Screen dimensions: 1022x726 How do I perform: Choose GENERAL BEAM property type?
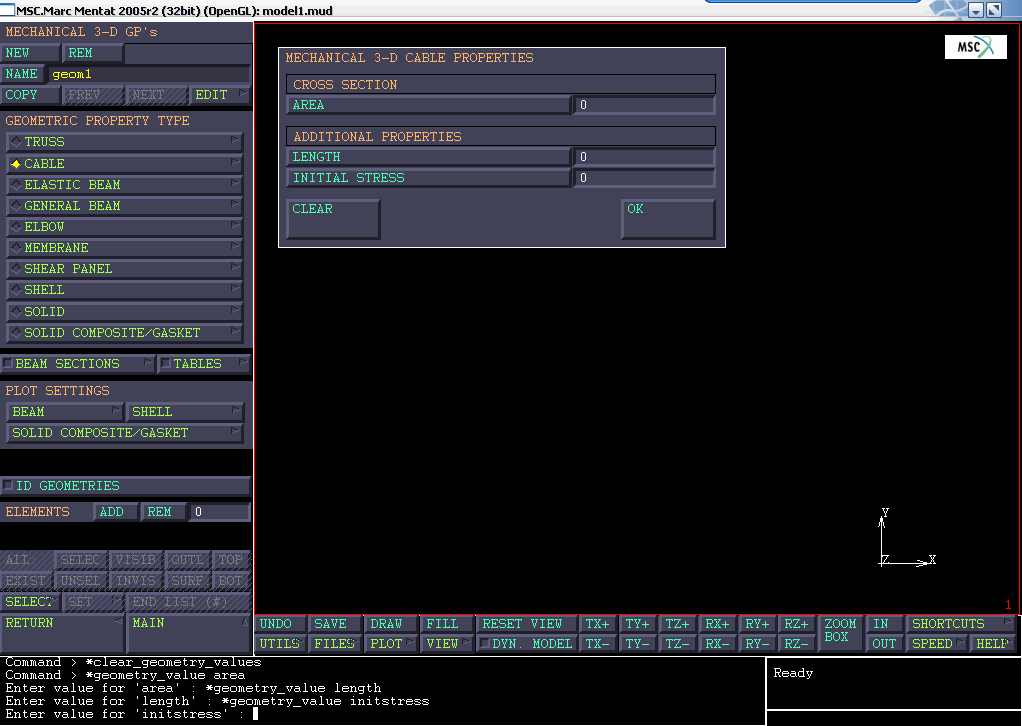(124, 206)
